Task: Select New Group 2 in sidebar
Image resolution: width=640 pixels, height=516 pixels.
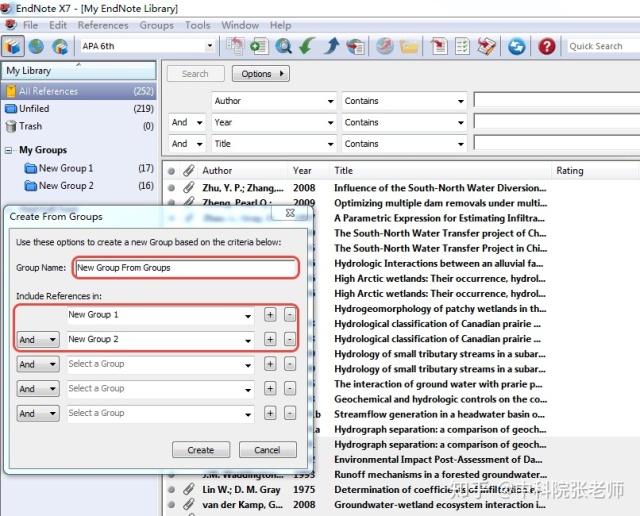Action: click(88, 186)
